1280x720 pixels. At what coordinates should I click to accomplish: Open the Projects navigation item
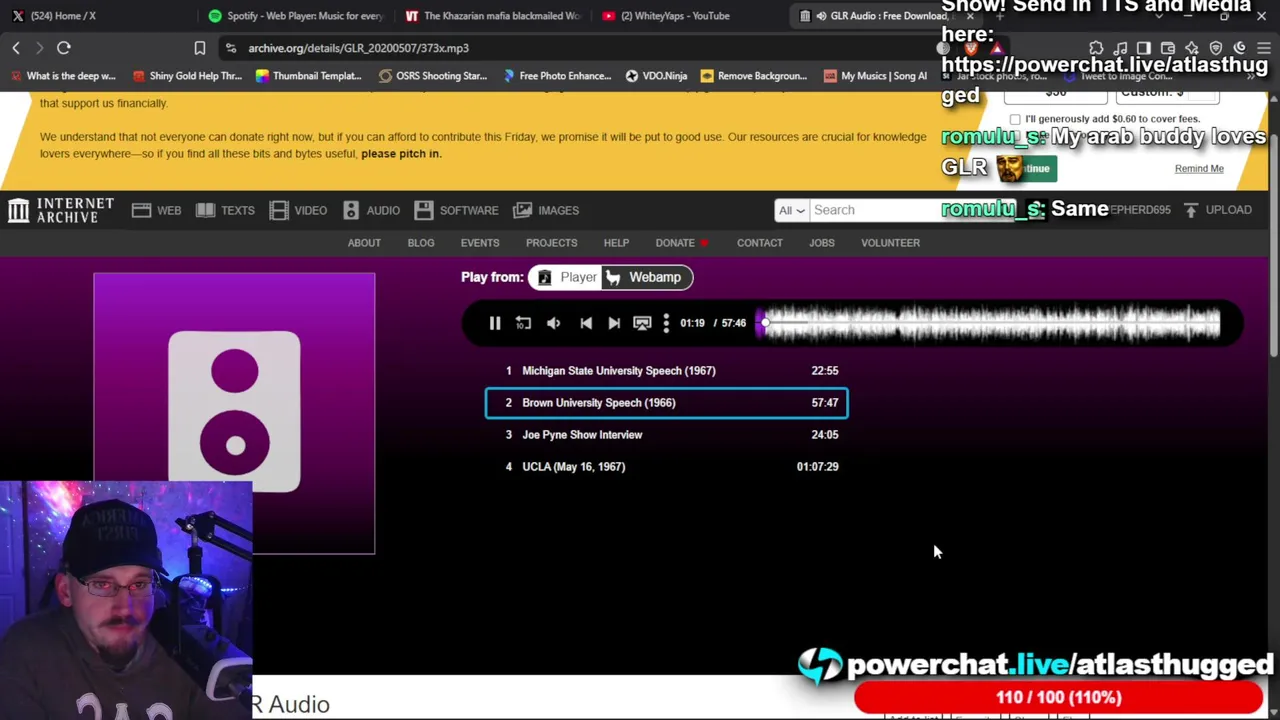(x=552, y=243)
